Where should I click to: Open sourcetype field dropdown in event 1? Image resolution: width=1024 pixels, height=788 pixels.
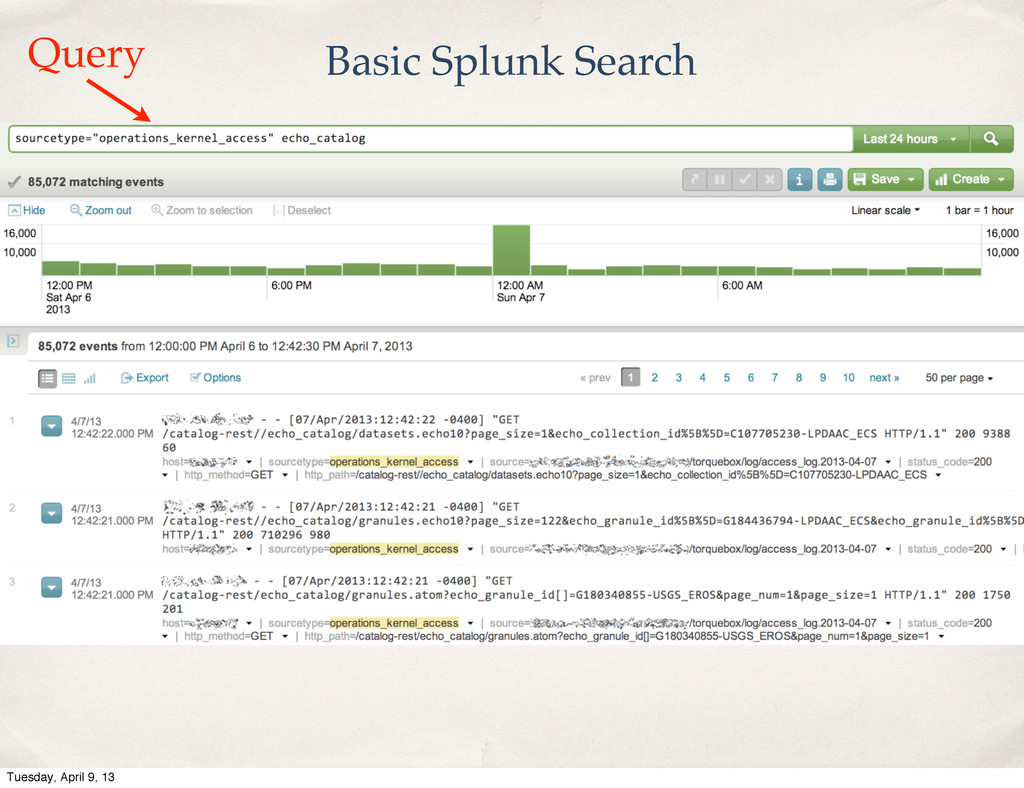(470, 462)
